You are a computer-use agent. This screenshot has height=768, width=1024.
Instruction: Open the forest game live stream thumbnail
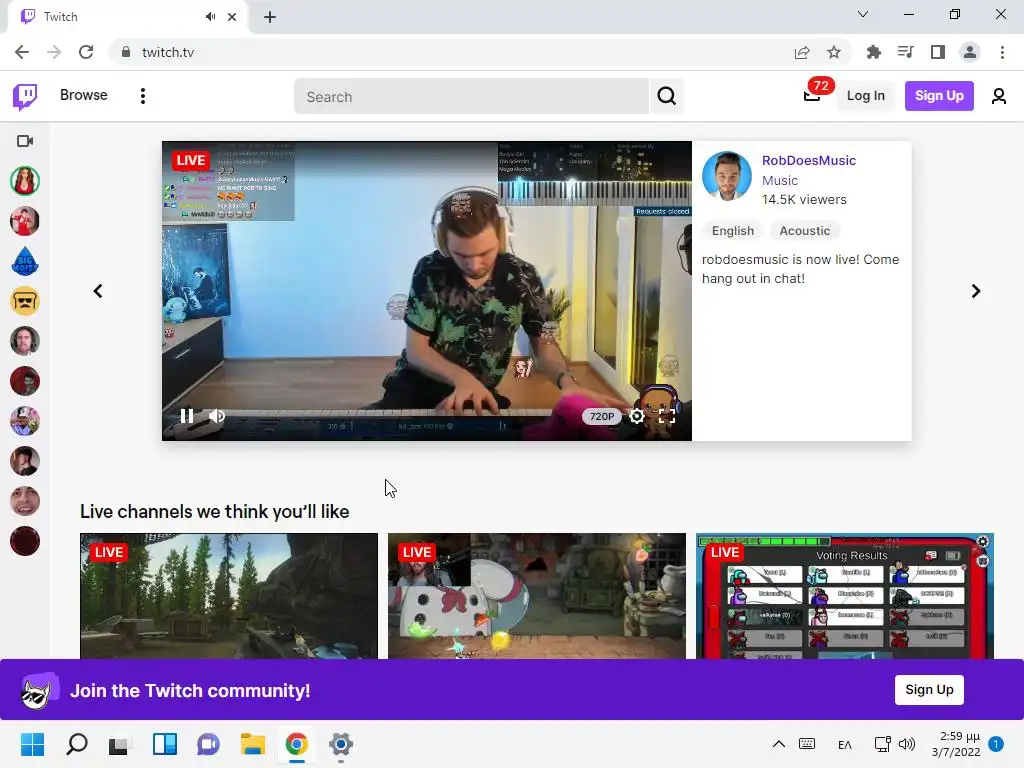pyautogui.click(x=229, y=596)
